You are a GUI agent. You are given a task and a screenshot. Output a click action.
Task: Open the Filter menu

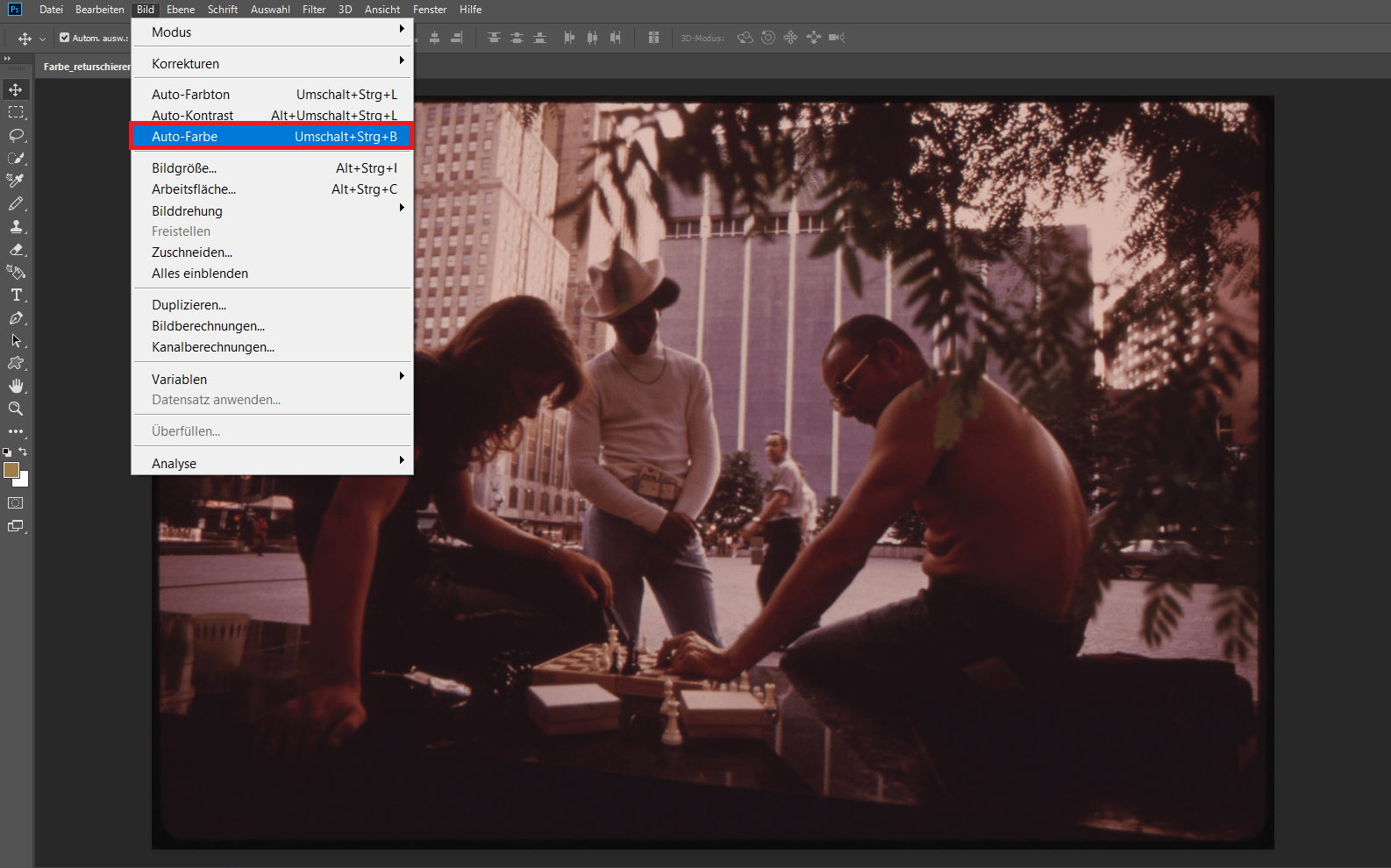314,10
